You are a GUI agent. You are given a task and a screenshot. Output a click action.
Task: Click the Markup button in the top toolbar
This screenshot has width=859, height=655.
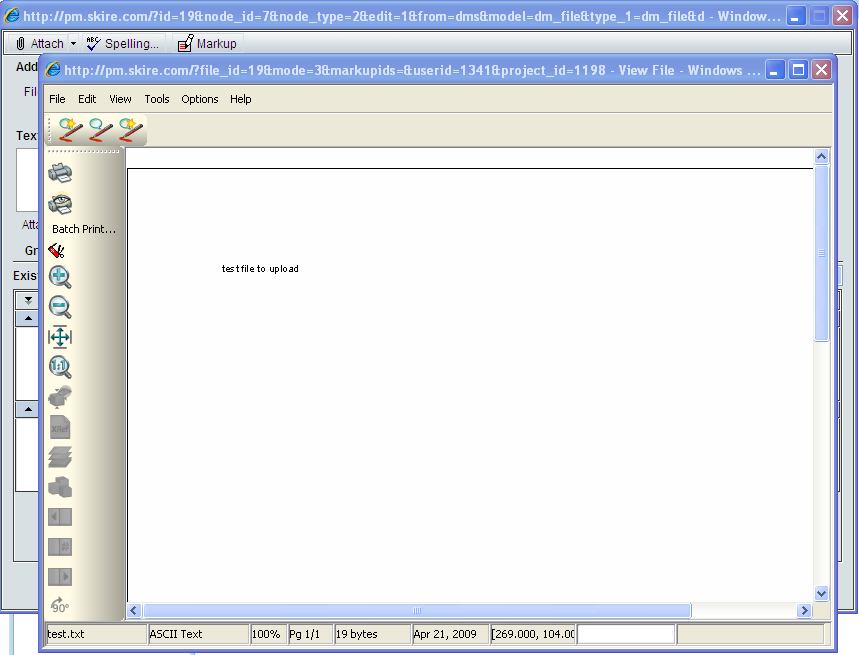pyautogui.click(x=207, y=43)
